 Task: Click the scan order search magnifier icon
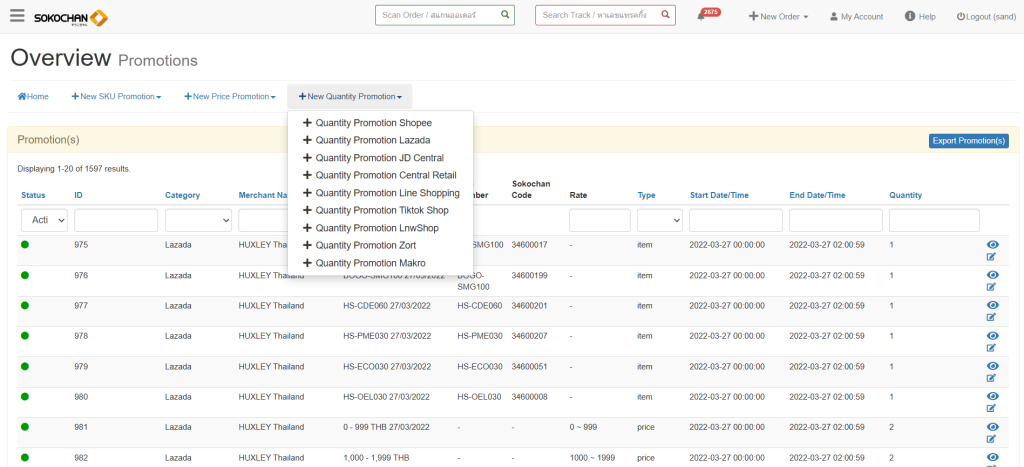click(505, 15)
